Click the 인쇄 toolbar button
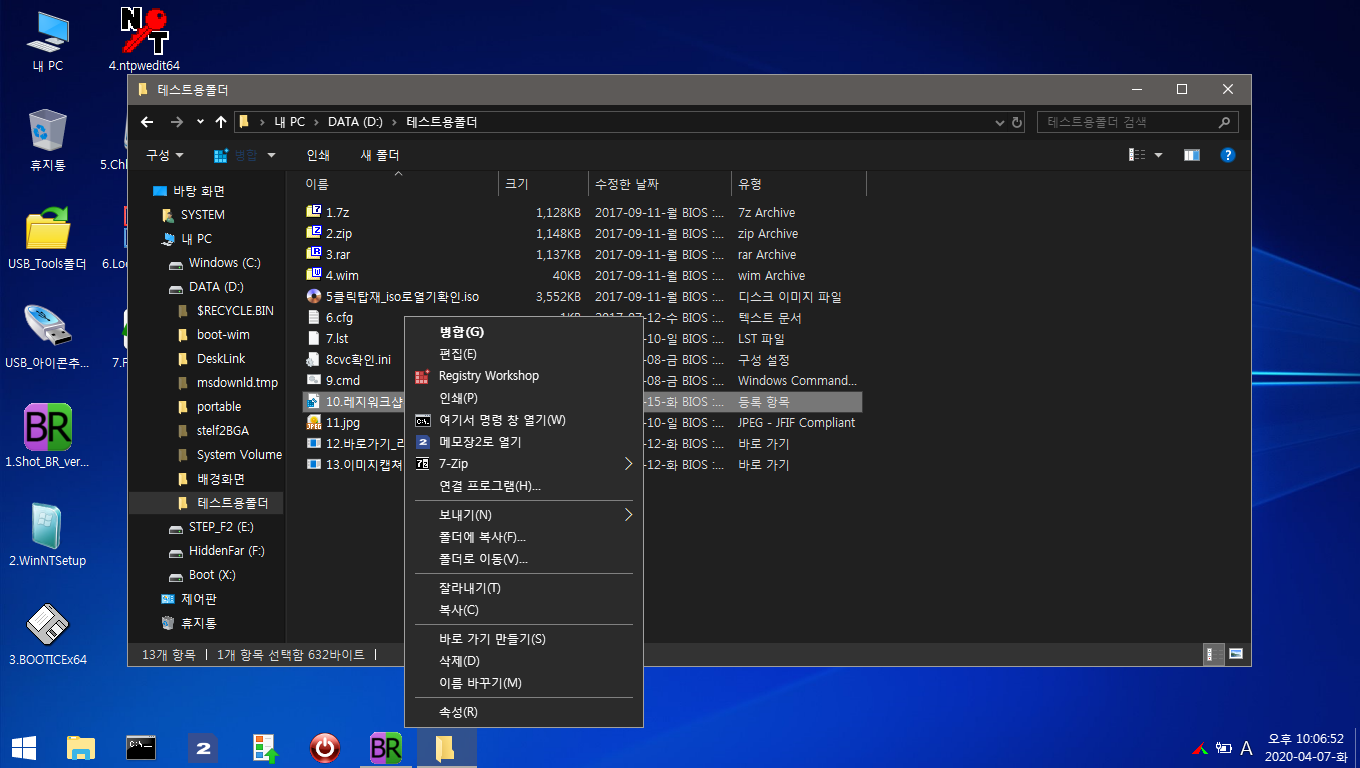Viewport: 1360px width, 768px height. point(318,155)
